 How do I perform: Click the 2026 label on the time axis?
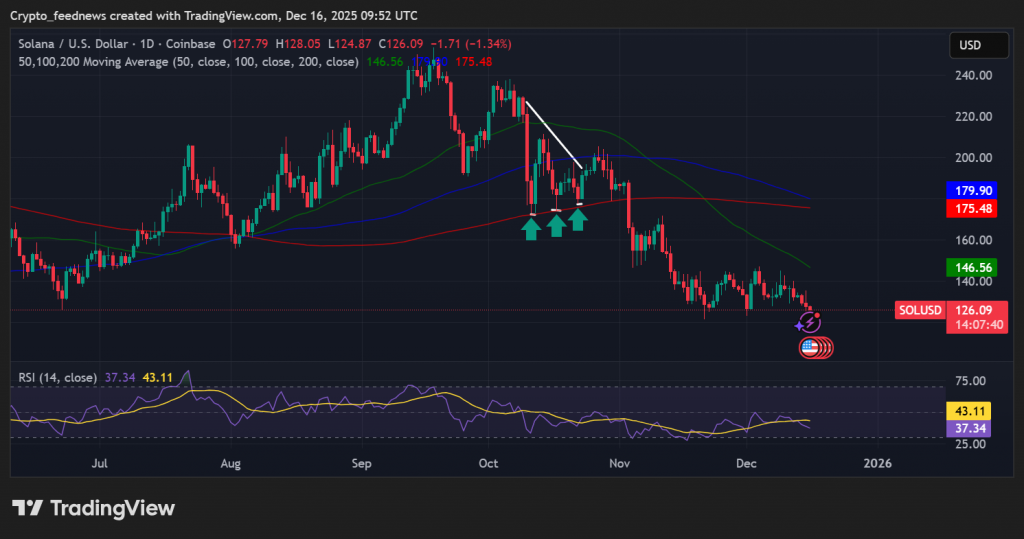point(877,463)
